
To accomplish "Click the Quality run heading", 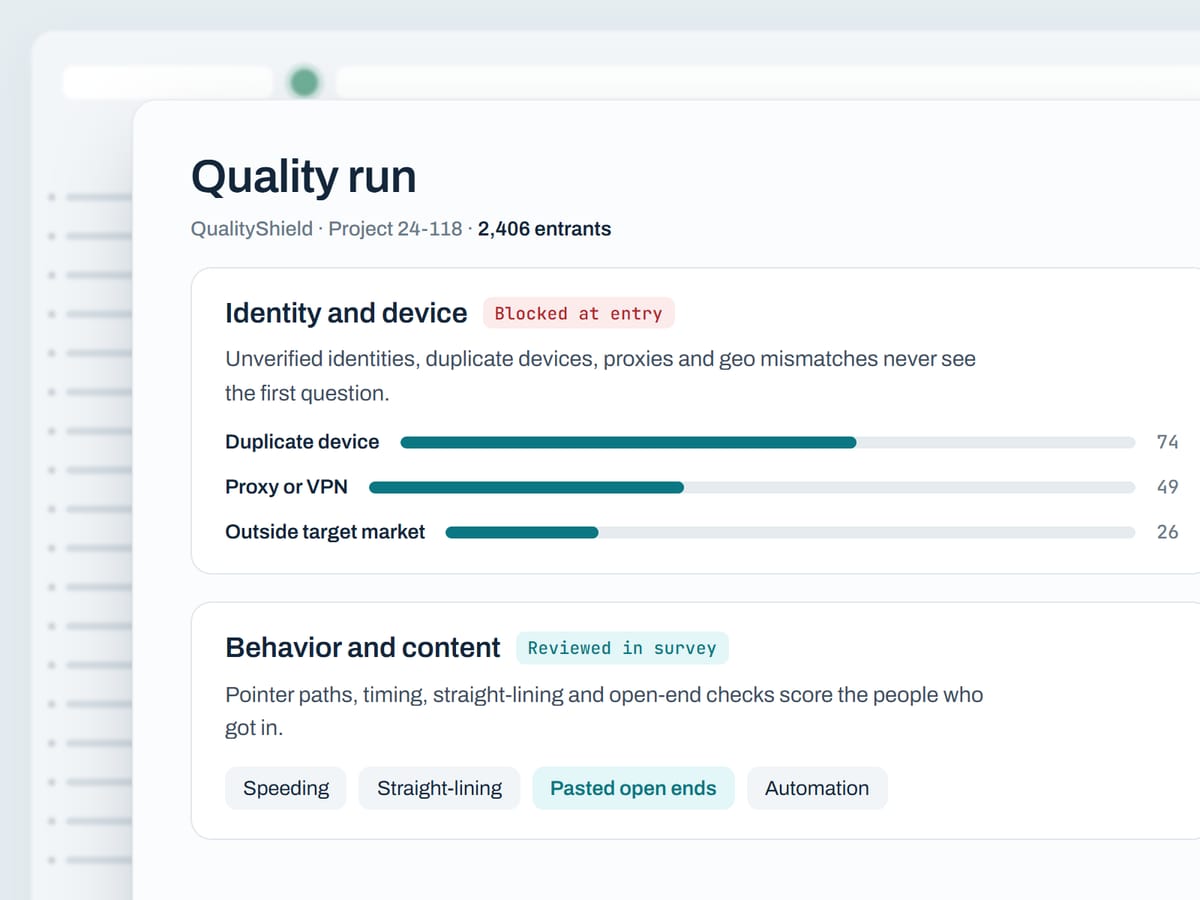I will coord(303,177).
